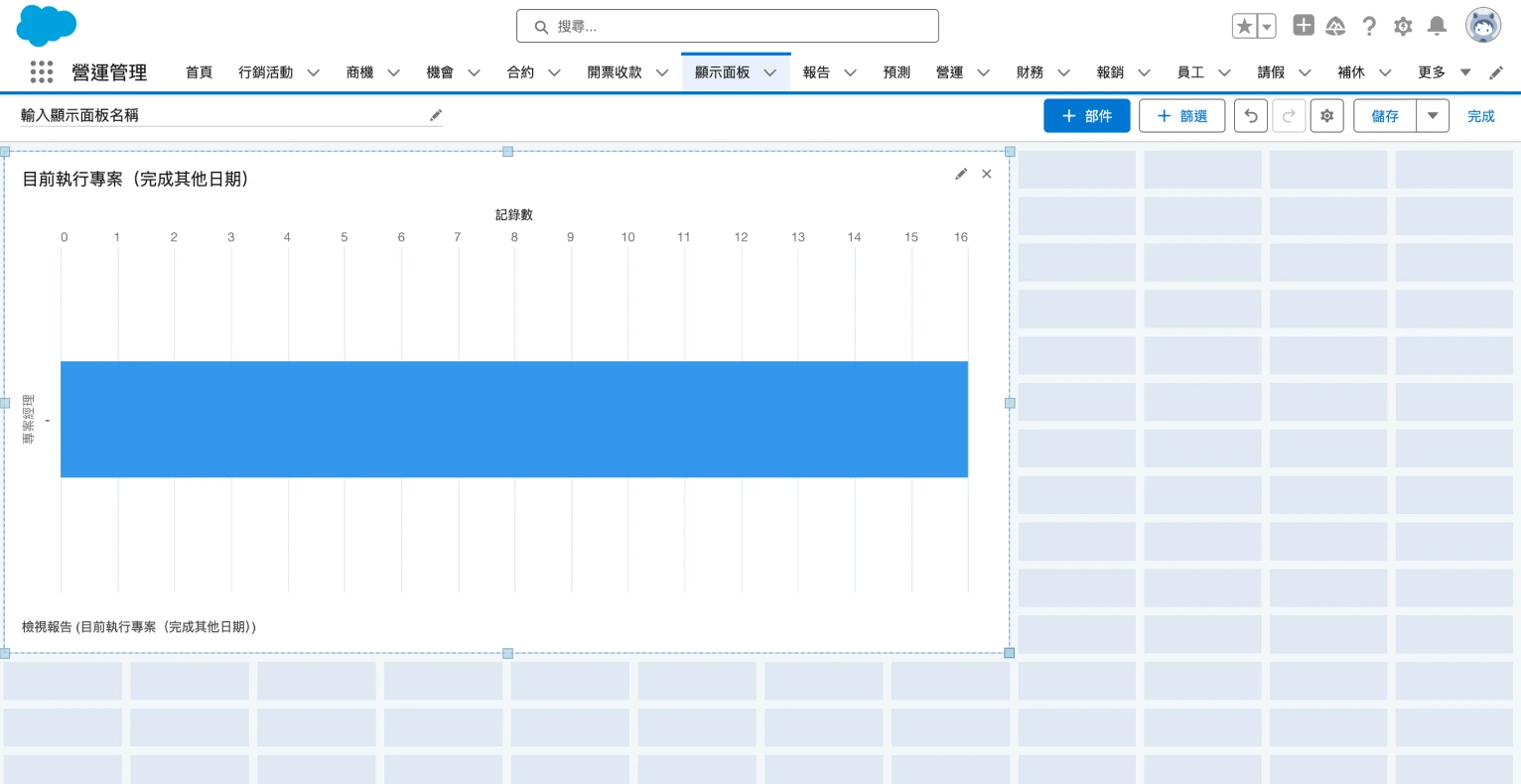Click the redo arrow button

pyautogui.click(x=1289, y=116)
